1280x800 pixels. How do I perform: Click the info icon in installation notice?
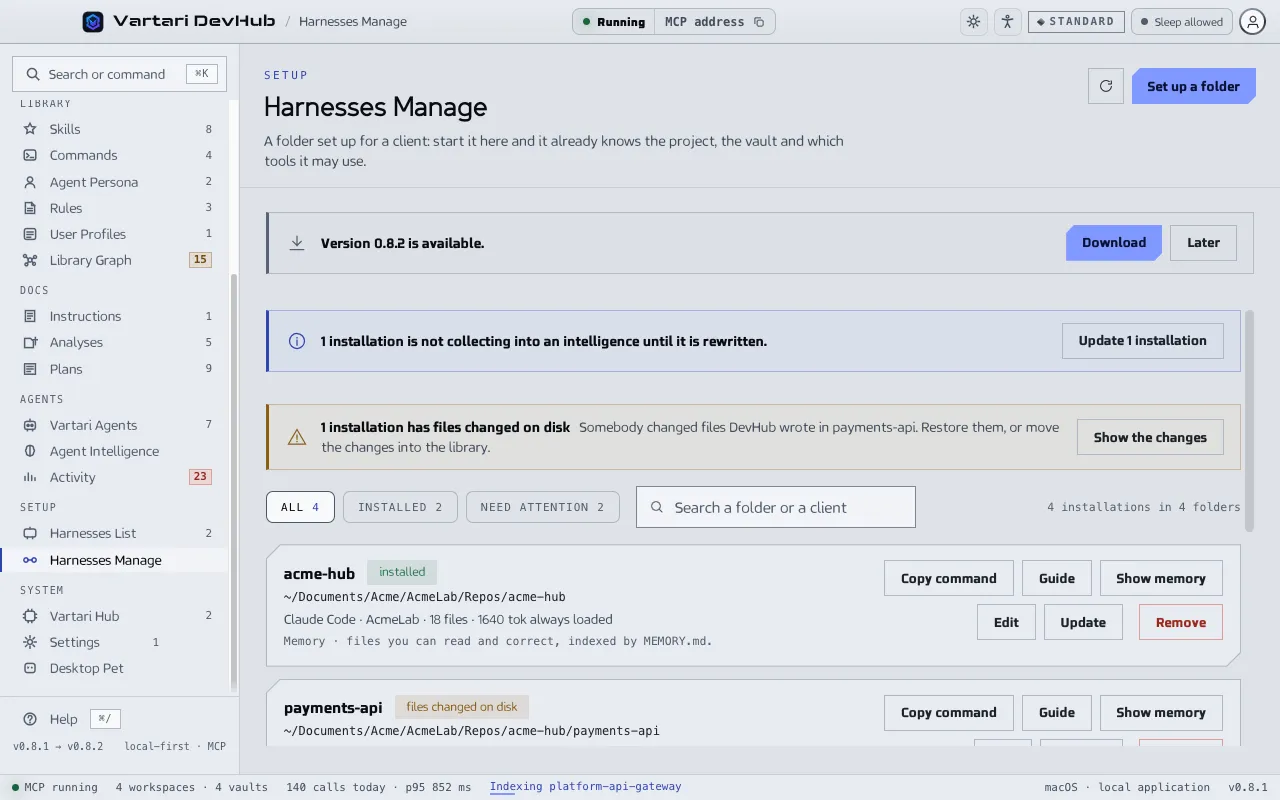tap(296, 341)
